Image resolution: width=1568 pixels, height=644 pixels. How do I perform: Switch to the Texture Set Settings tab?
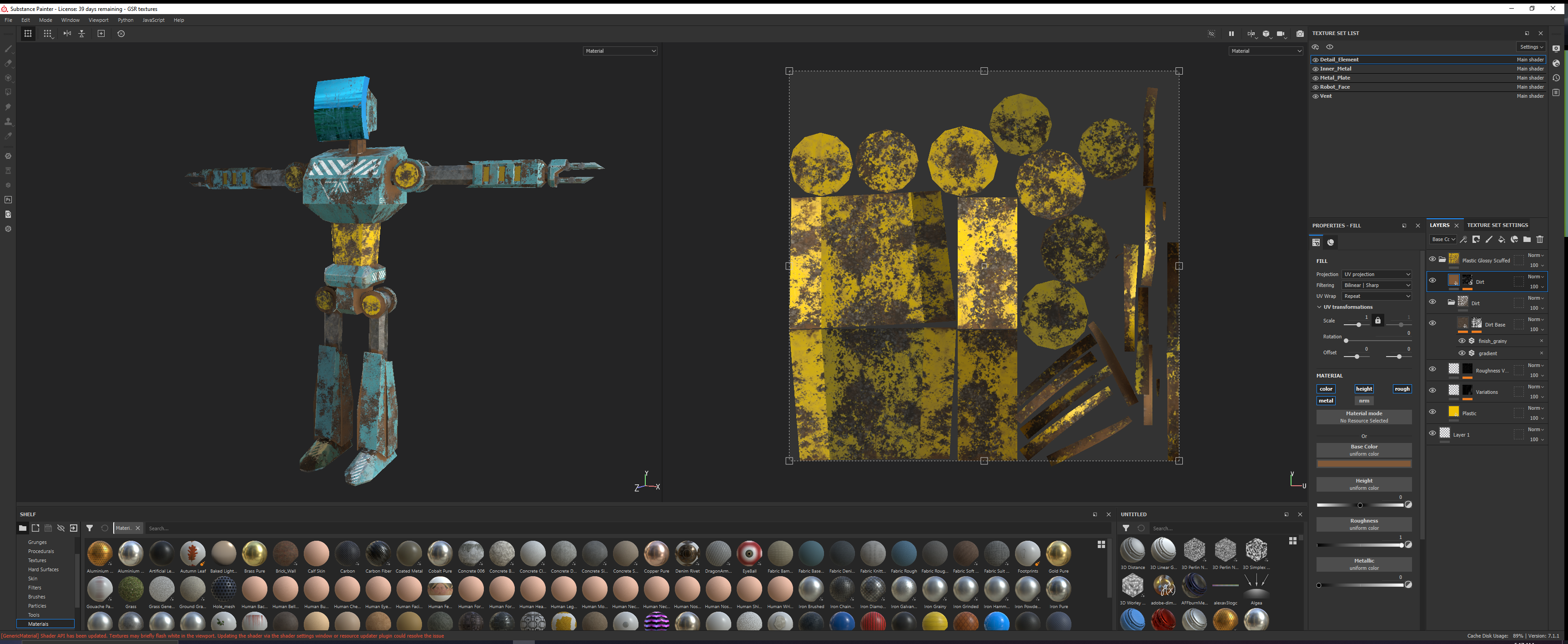coord(1497,225)
